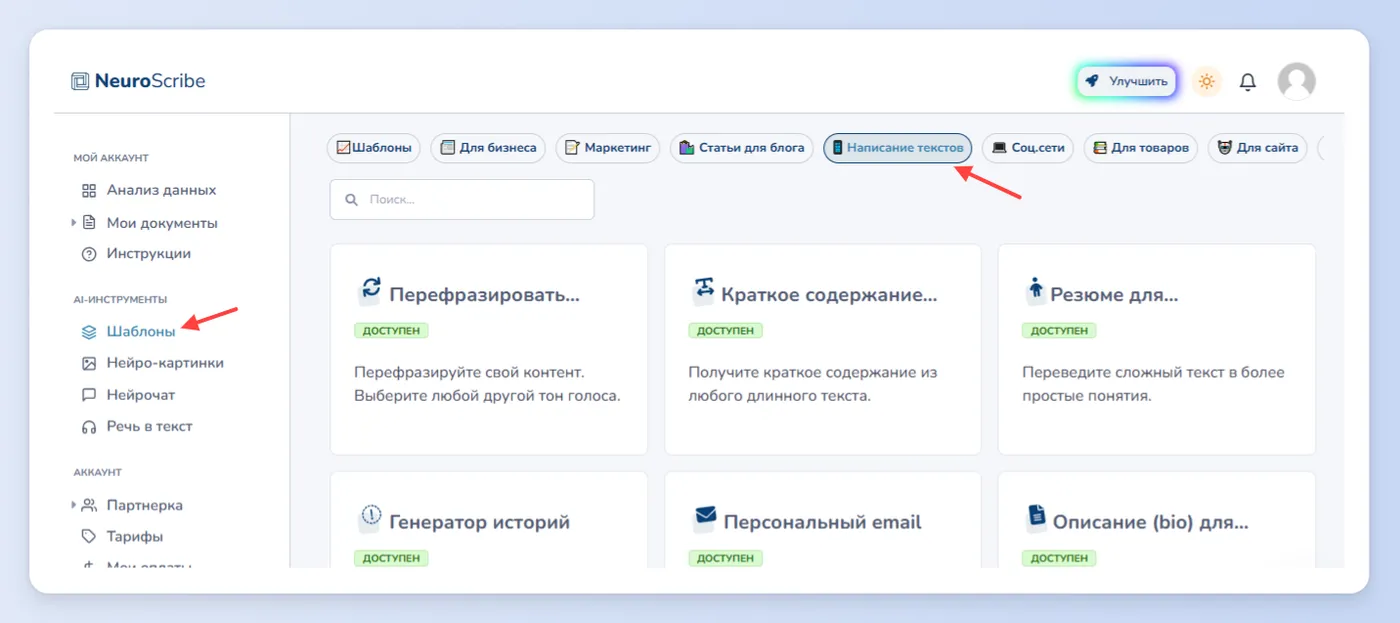The image size is (1400, 623).
Task: Click the icon in Для товаров chip
Action: [1100, 148]
